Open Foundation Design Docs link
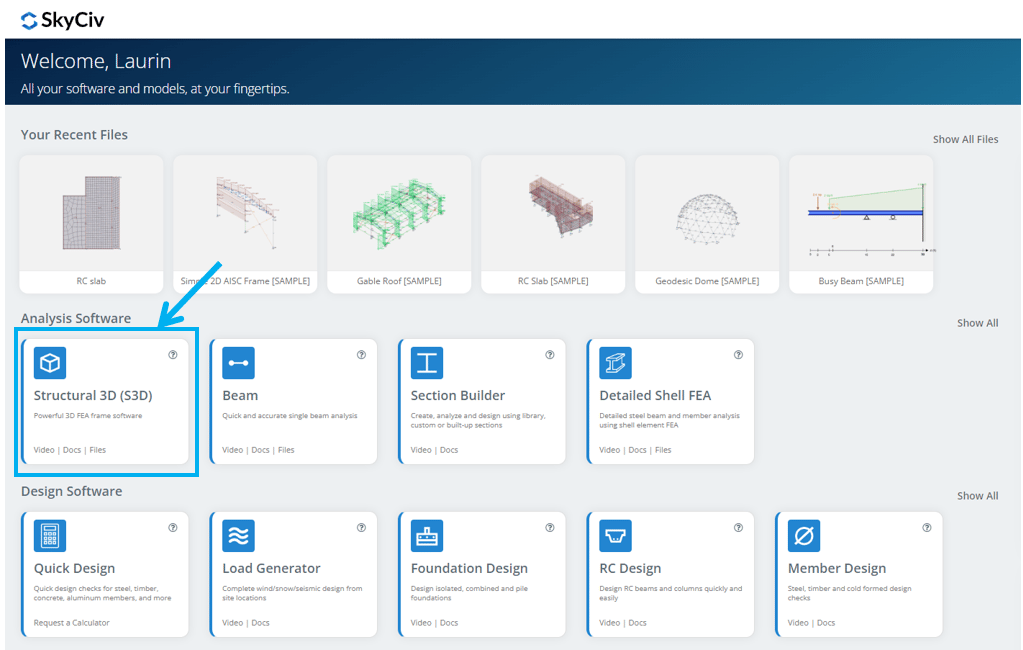1023x650 pixels. (449, 623)
